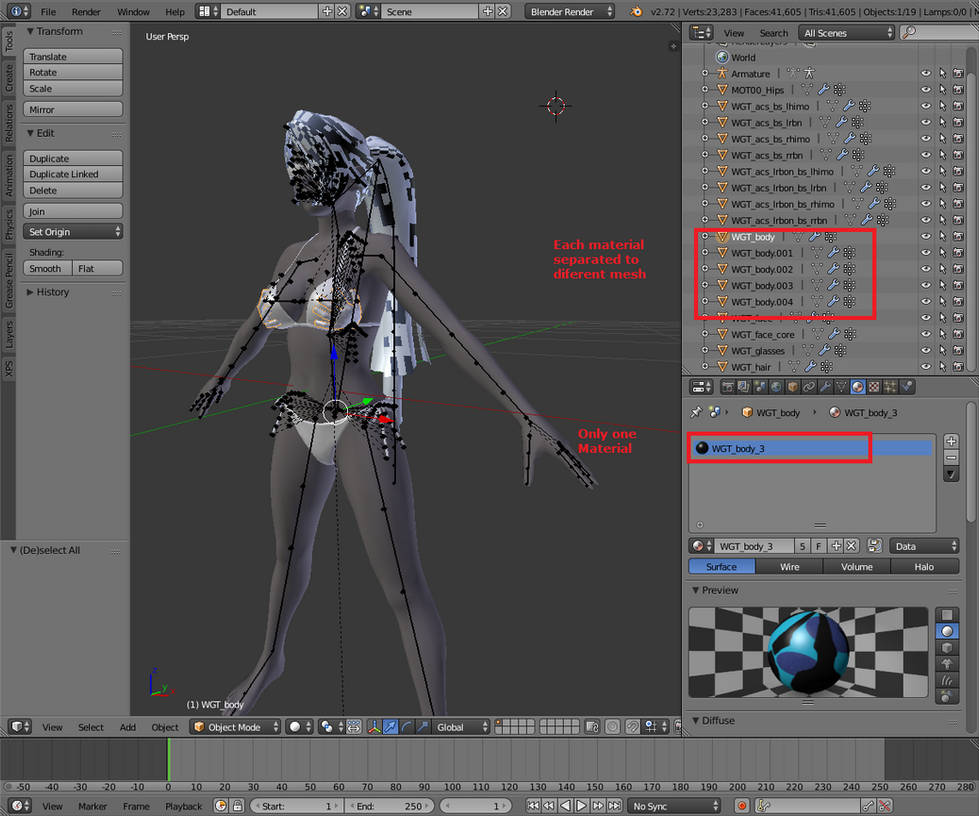The width and height of the screenshot is (979, 816).
Task: Open the Constraints properties chain icon
Action: point(809,387)
